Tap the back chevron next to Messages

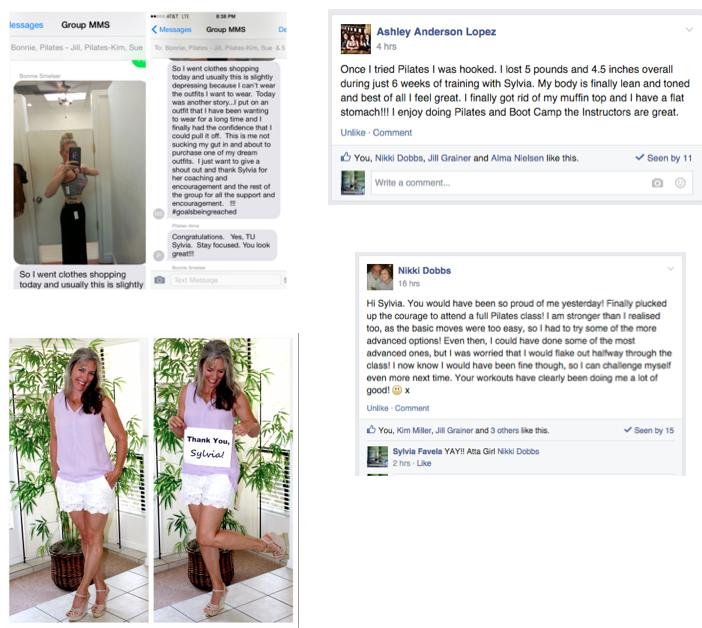(154, 30)
